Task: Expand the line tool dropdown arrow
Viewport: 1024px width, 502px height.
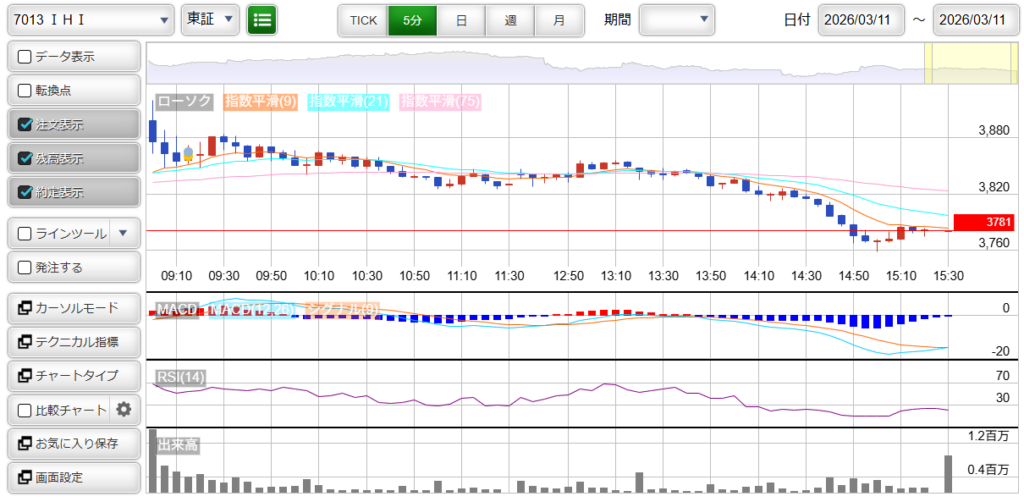Action: (123, 233)
